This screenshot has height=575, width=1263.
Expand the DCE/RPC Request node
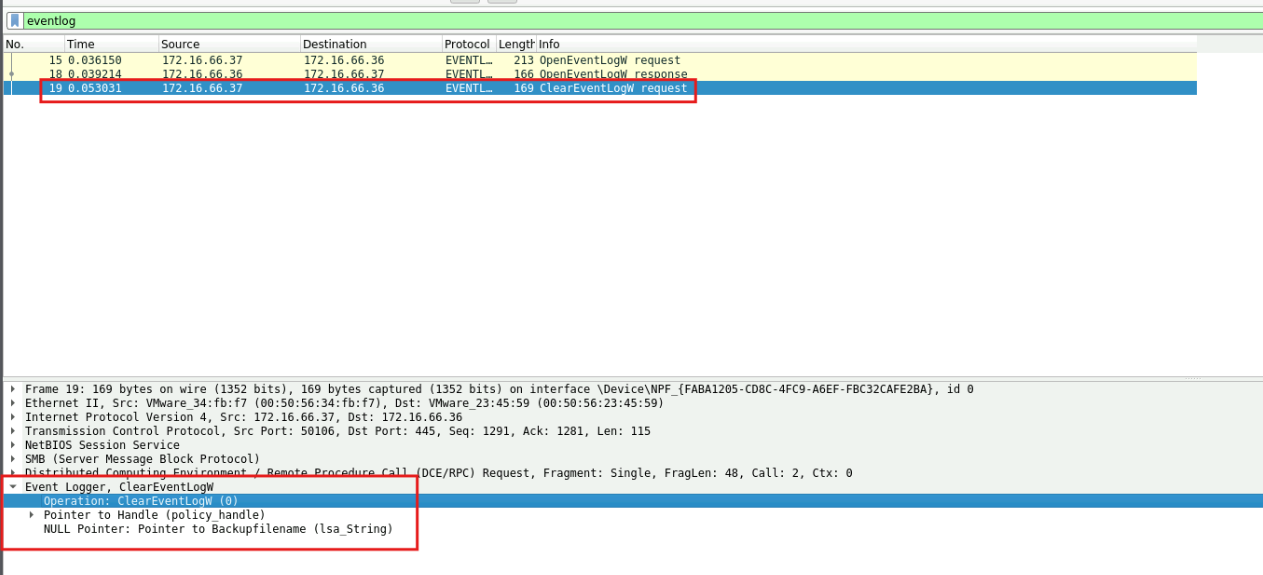[x=14, y=473]
